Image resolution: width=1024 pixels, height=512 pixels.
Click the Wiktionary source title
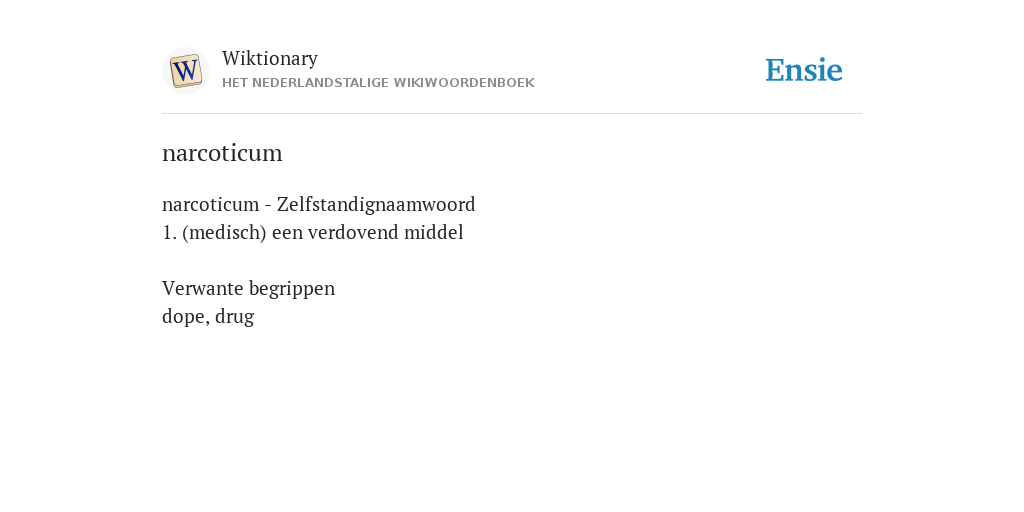tap(270, 58)
